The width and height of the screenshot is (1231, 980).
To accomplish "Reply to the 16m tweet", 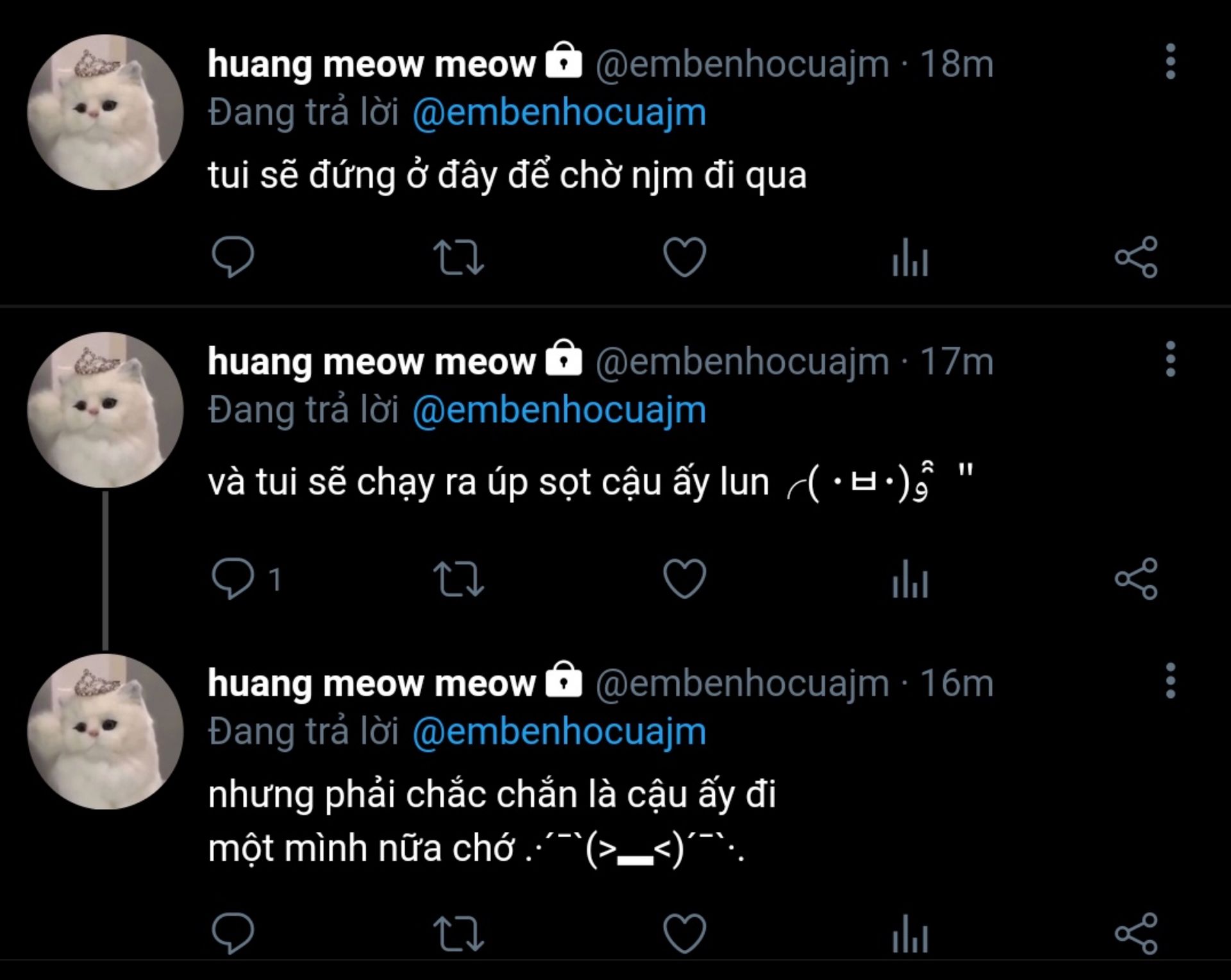I will coord(233,934).
